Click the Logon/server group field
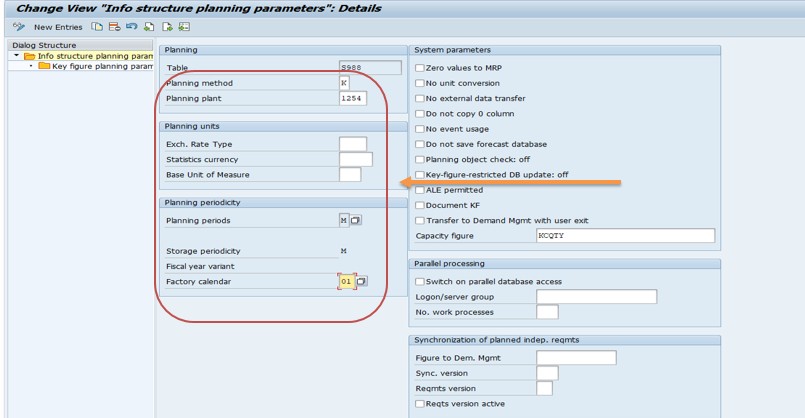Screen dimensions: 805x418 [x=597, y=296]
